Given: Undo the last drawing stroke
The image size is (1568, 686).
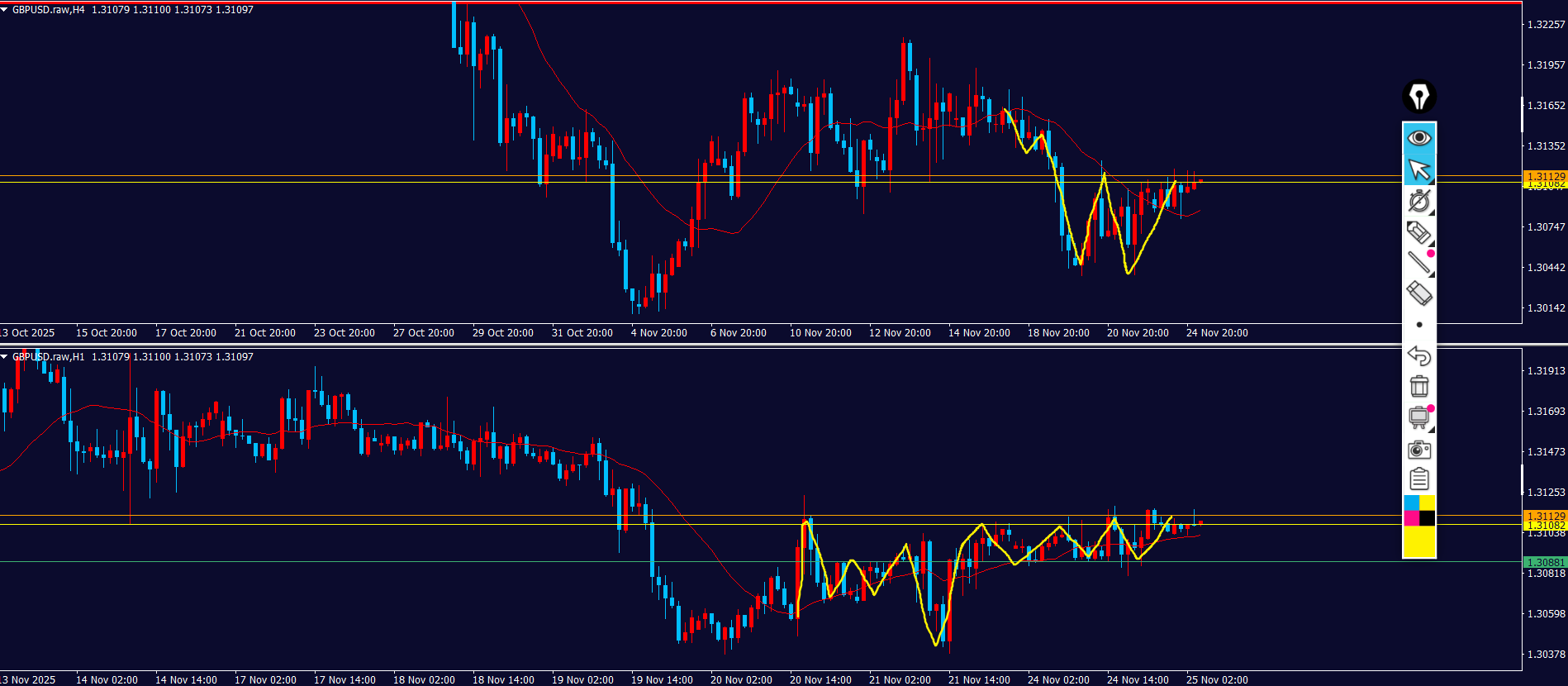Looking at the screenshot, I should click(1418, 355).
